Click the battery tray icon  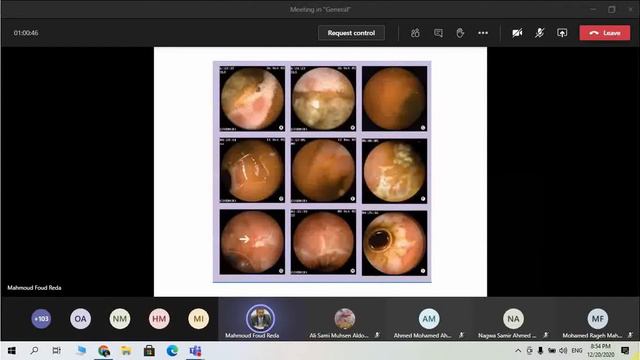552,351
